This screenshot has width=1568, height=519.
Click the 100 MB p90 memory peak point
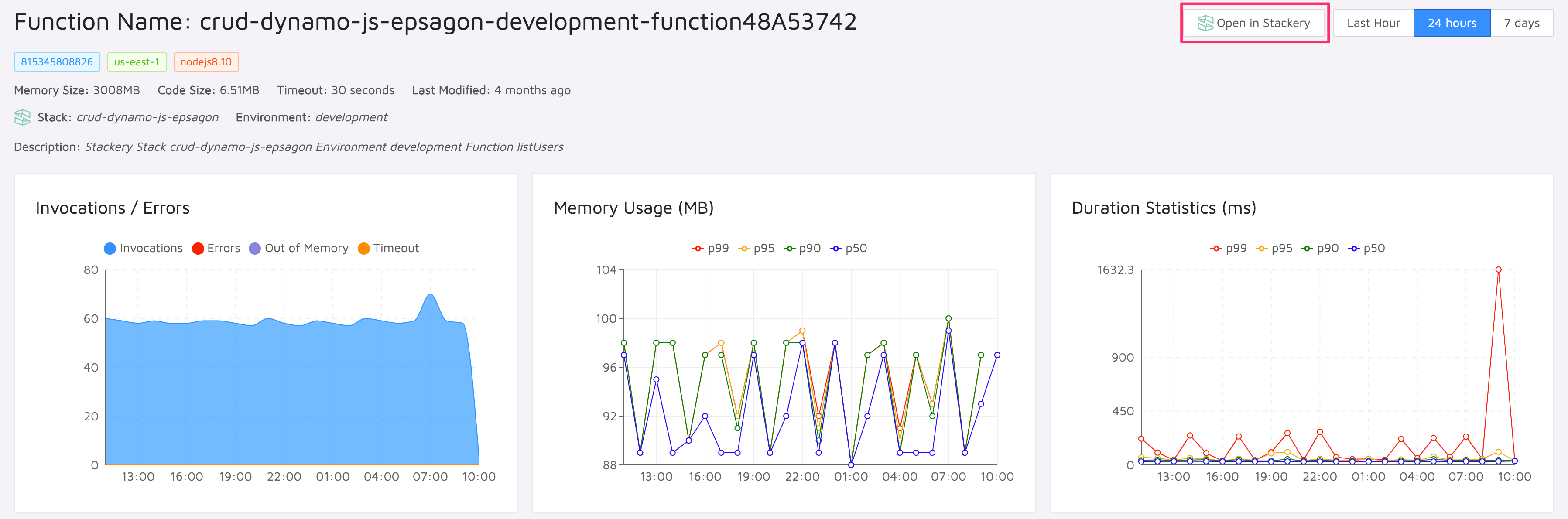pos(948,318)
